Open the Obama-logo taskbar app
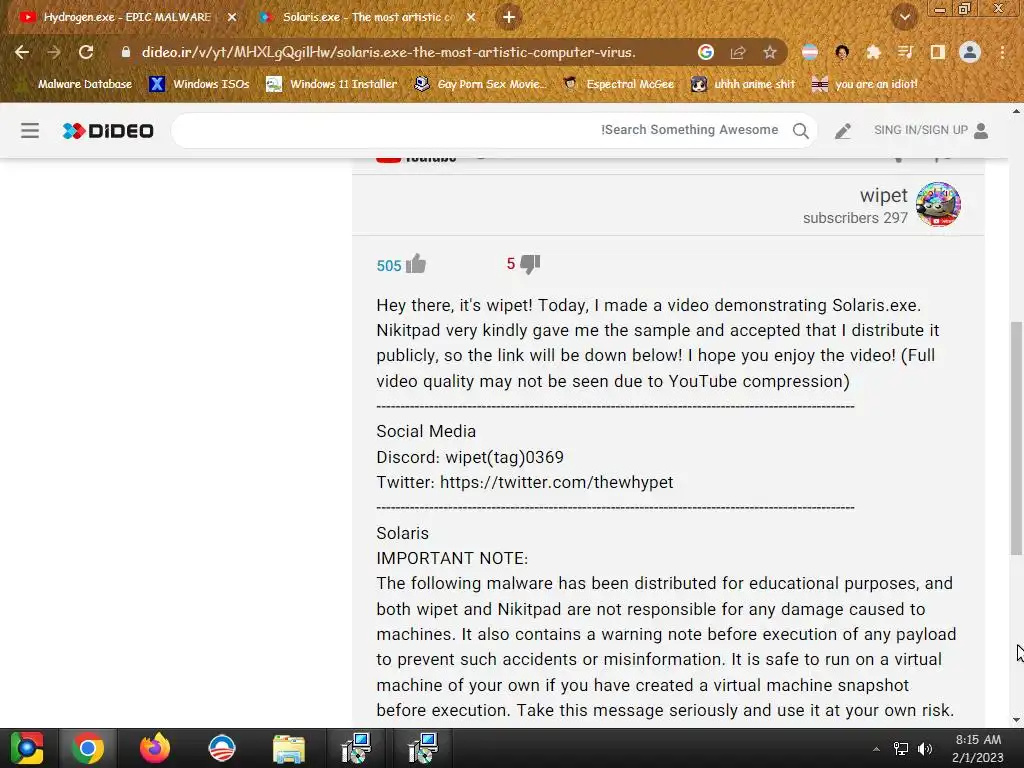 (x=222, y=748)
